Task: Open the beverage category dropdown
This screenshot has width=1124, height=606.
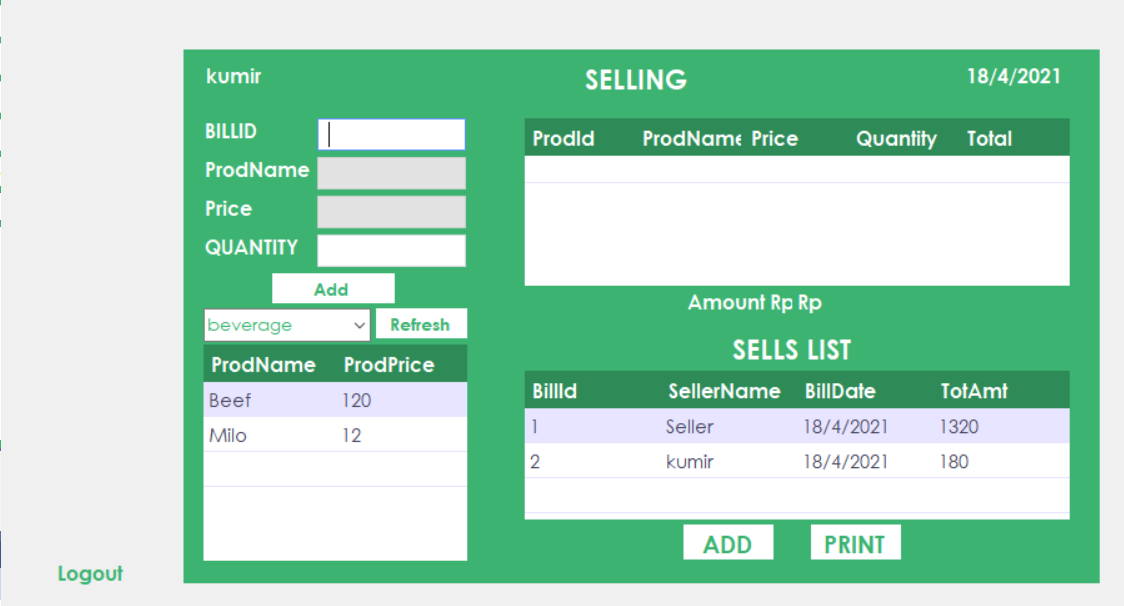Action: coord(287,325)
